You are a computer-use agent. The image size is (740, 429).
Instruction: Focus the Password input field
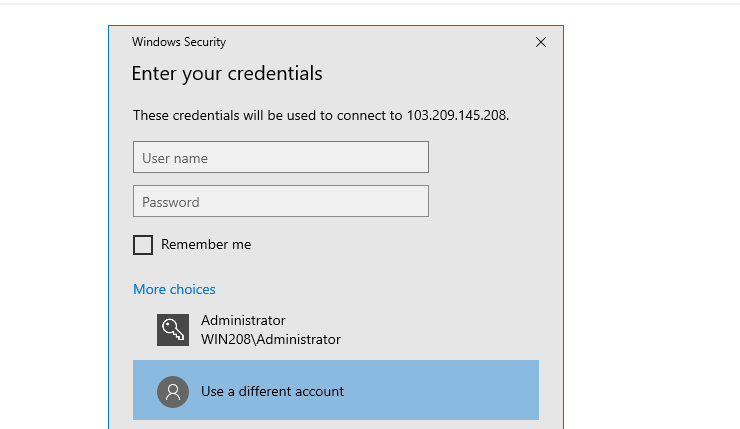[281, 202]
